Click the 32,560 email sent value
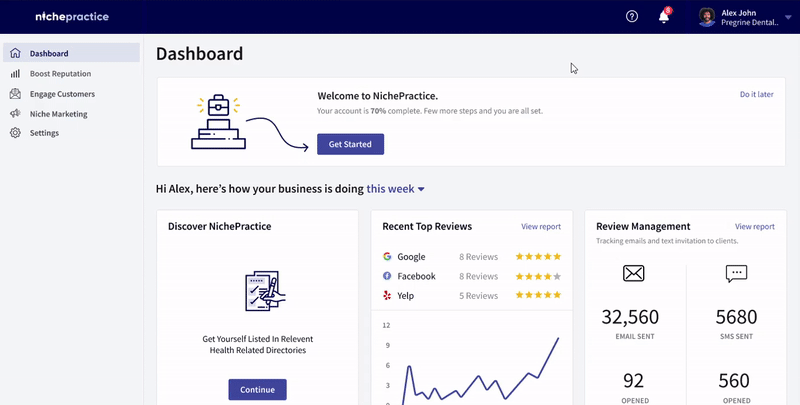The height and width of the screenshot is (405, 800). coord(630,317)
